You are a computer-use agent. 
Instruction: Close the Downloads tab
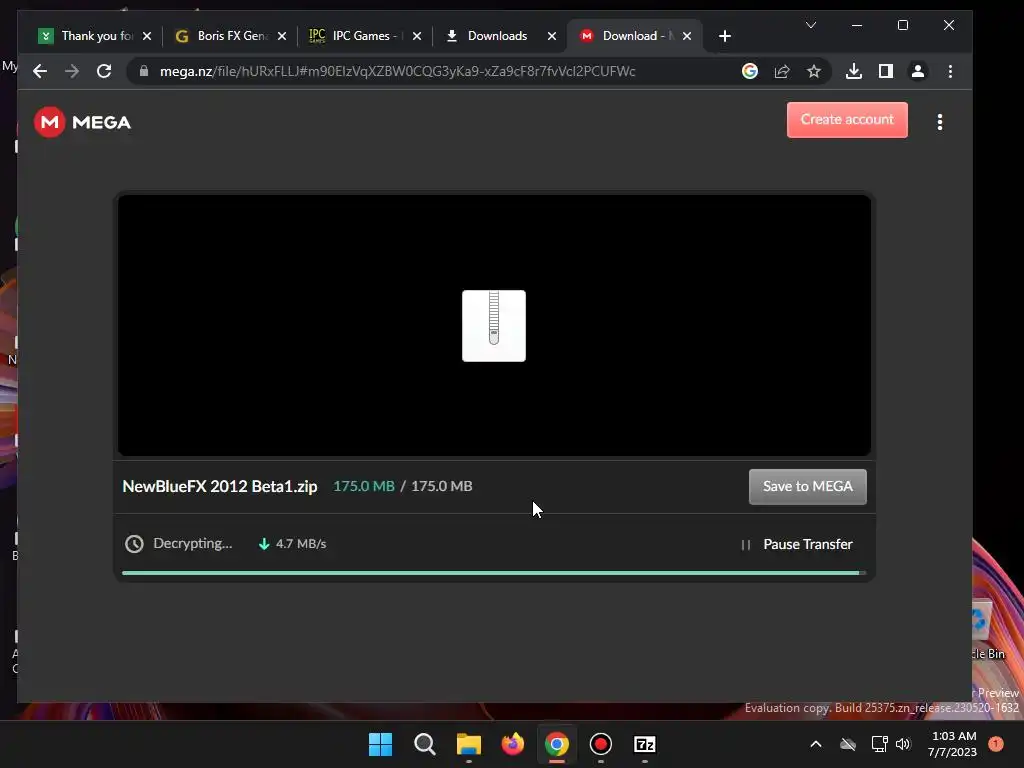(552, 36)
